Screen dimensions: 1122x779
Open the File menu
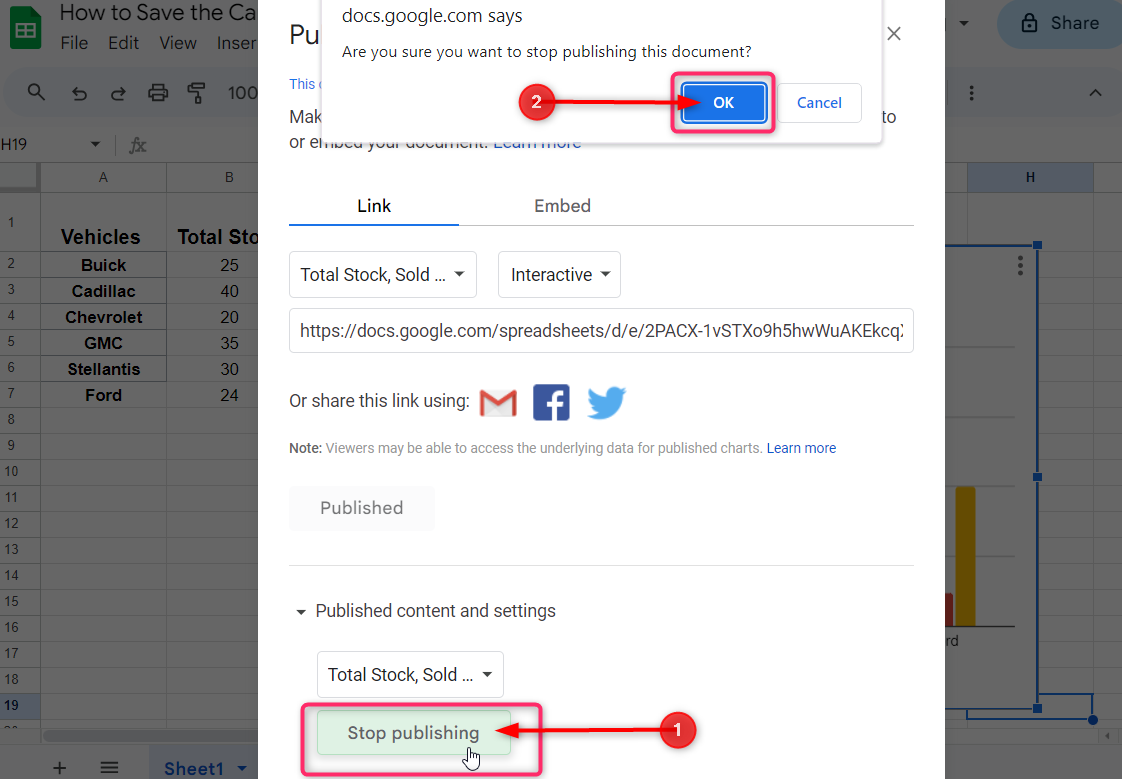74,43
